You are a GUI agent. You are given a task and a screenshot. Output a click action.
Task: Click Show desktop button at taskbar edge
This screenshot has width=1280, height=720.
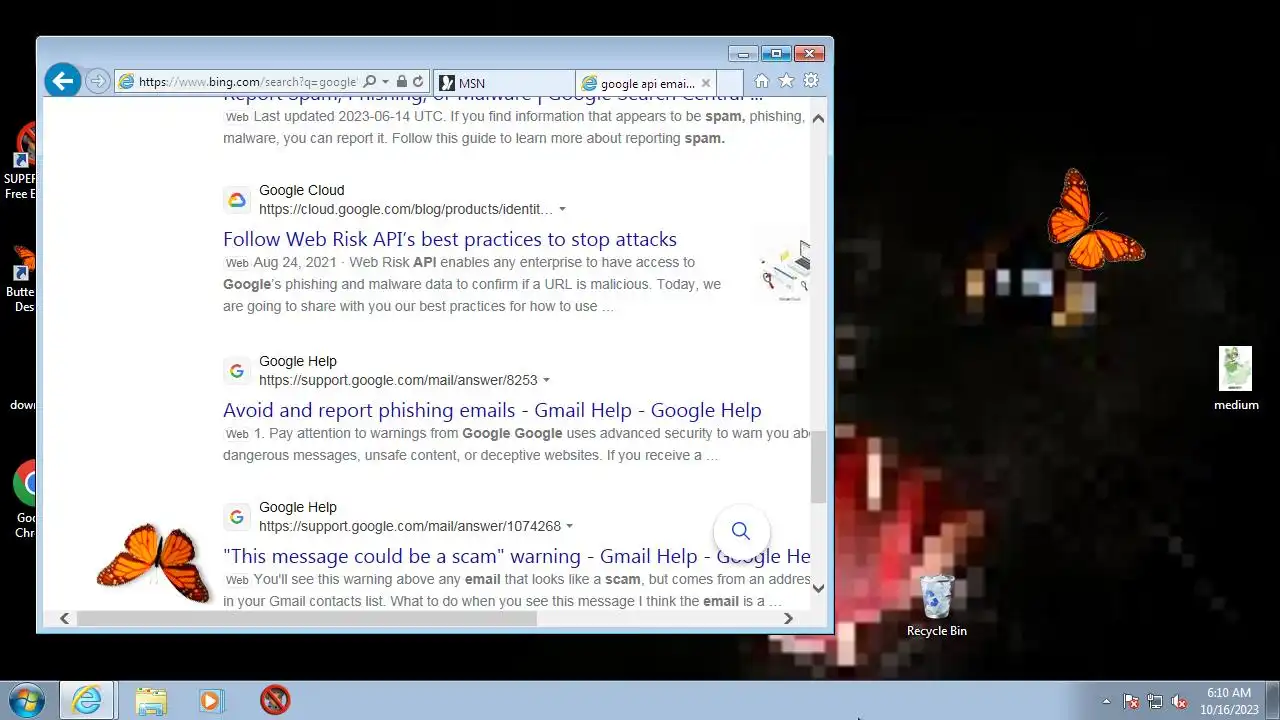point(1272,700)
